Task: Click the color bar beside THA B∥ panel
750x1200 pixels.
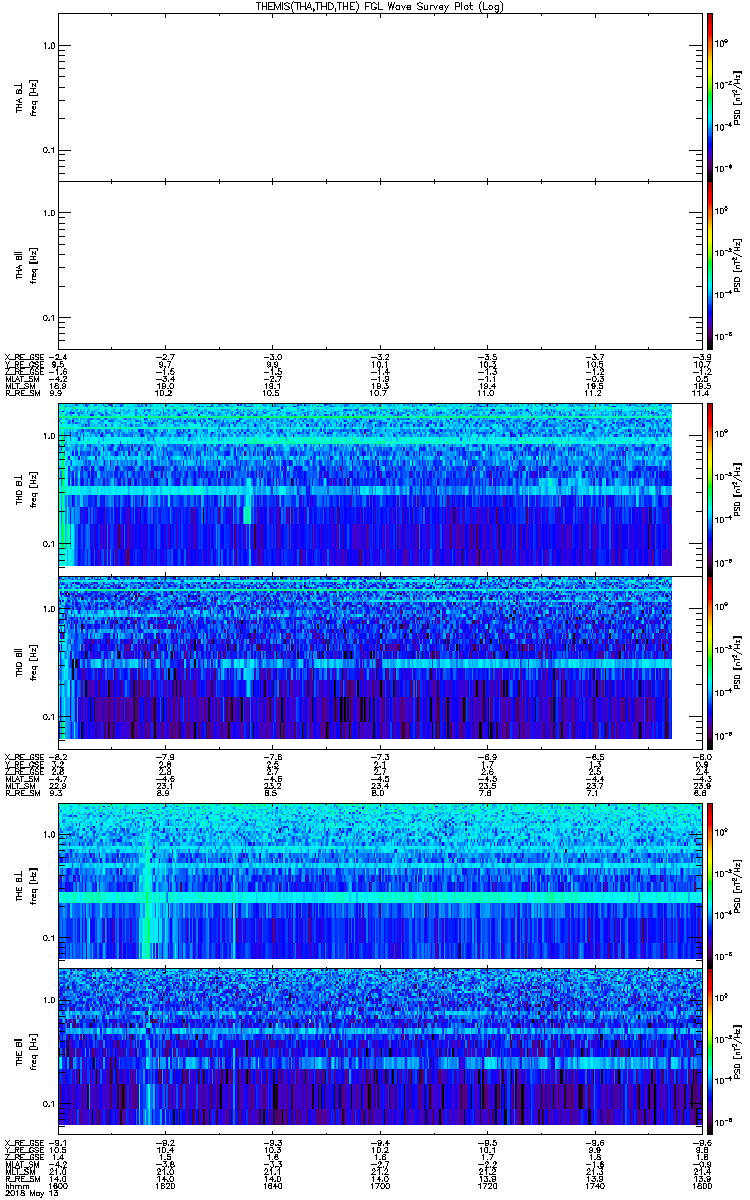Action: click(x=709, y=264)
